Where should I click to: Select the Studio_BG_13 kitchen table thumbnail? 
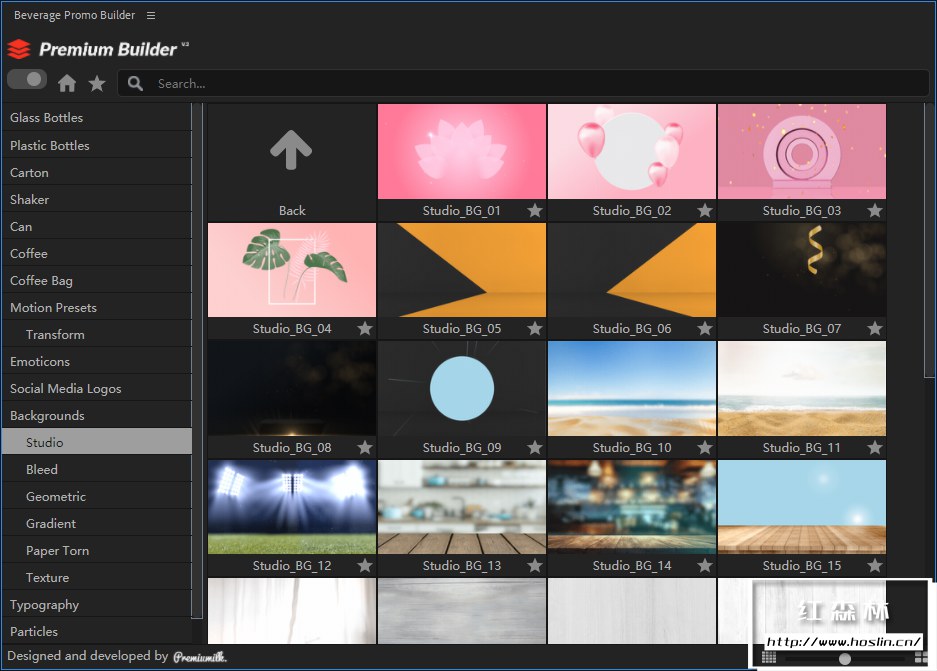(x=462, y=507)
